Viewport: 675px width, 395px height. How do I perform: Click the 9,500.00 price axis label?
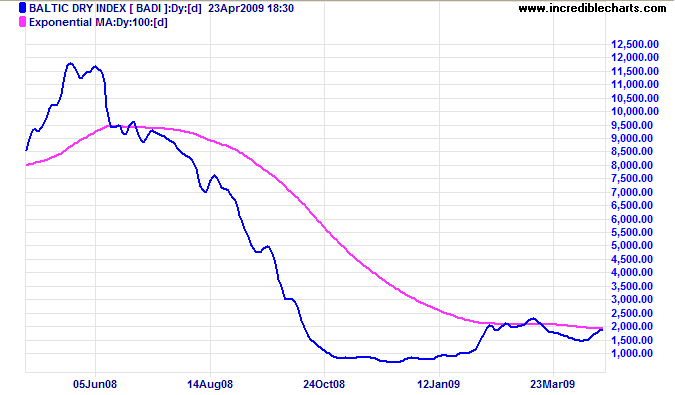632,125
